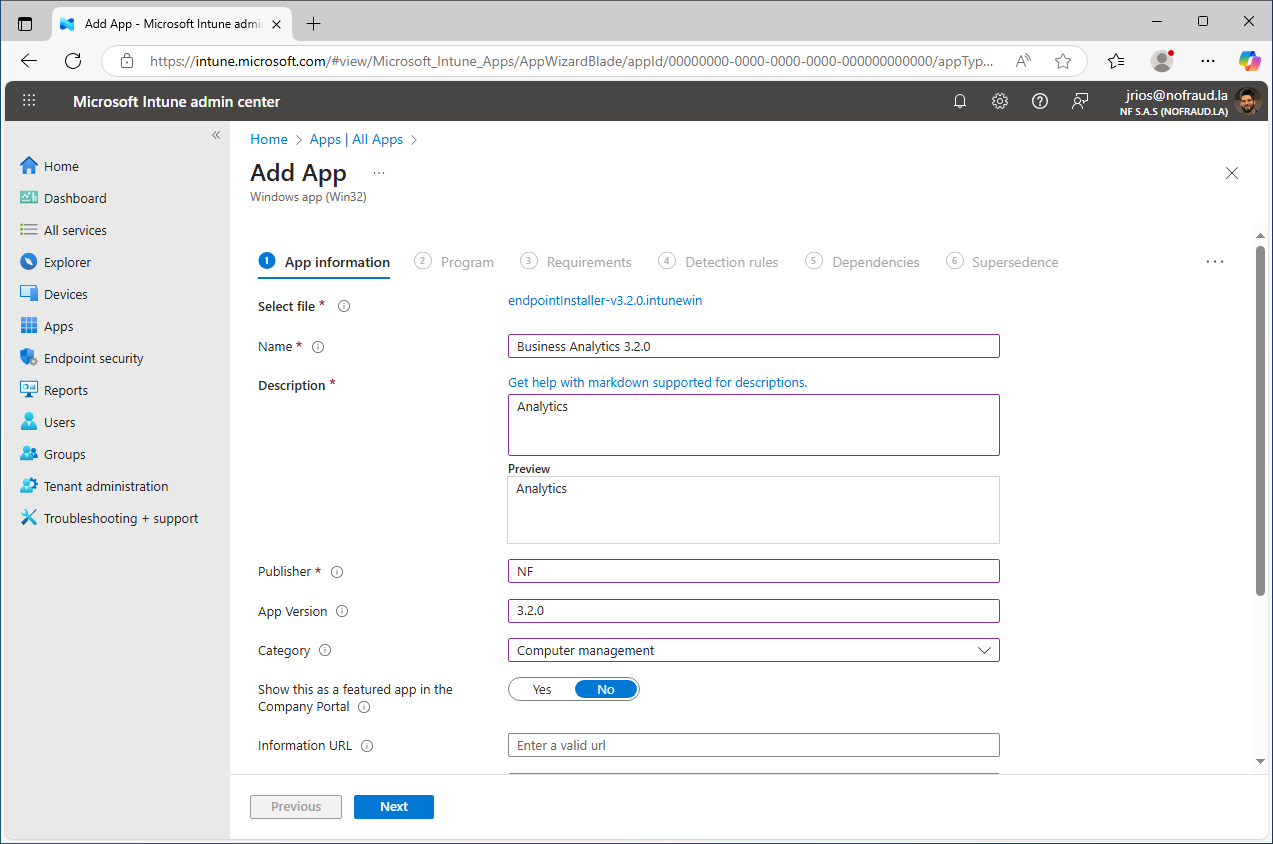Image resolution: width=1273 pixels, height=844 pixels.
Task: Switch to the Supersedence step tab
Action: pyautogui.click(x=1002, y=262)
